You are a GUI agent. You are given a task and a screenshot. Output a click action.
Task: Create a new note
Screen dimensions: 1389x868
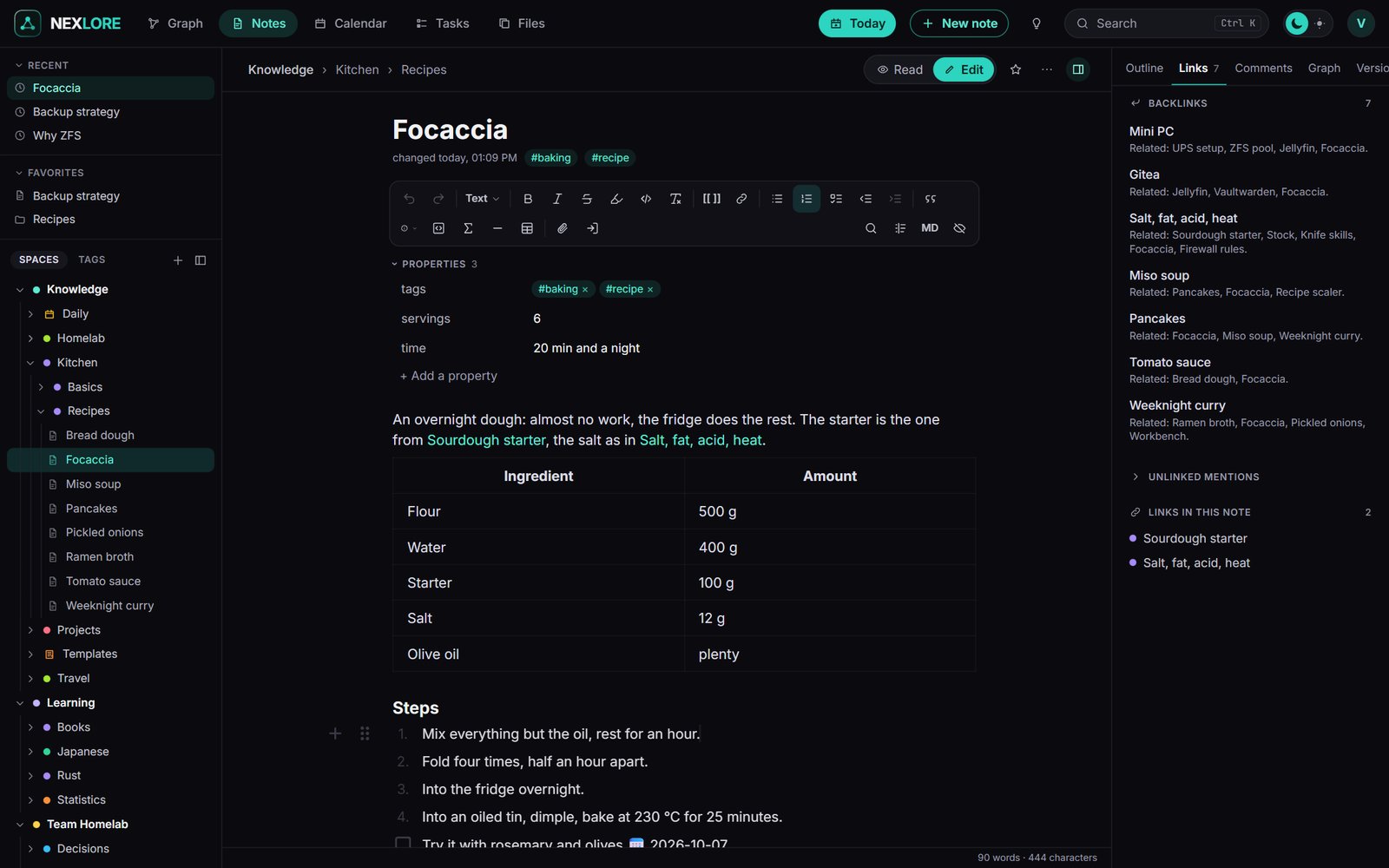[959, 23]
